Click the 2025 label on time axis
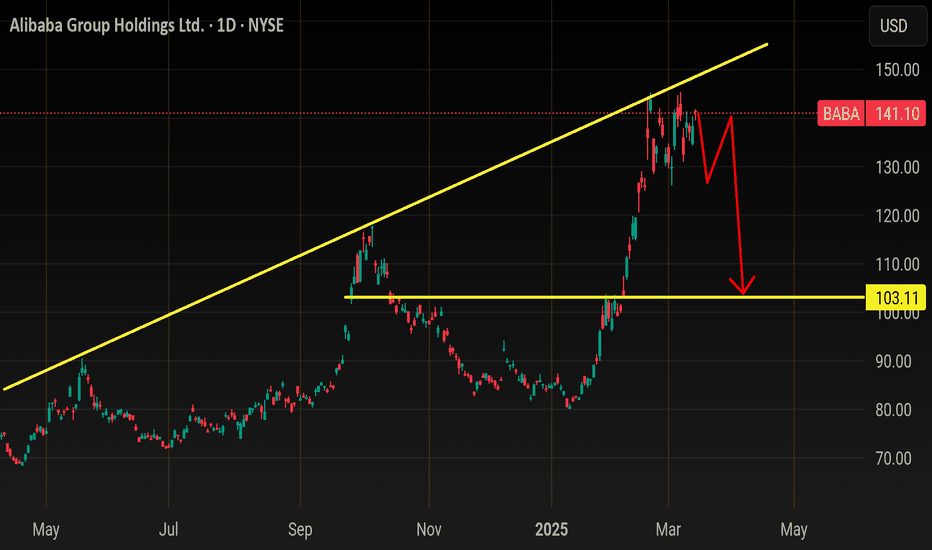 [x=552, y=529]
